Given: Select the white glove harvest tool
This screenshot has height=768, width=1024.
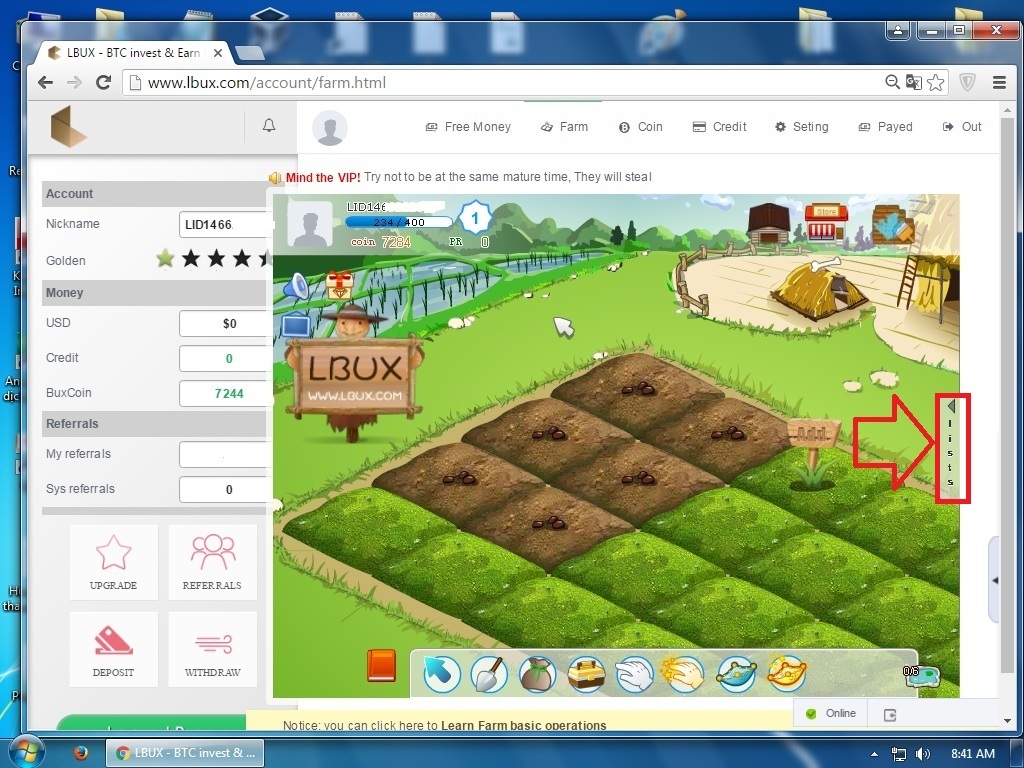Looking at the screenshot, I should (635, 673).
